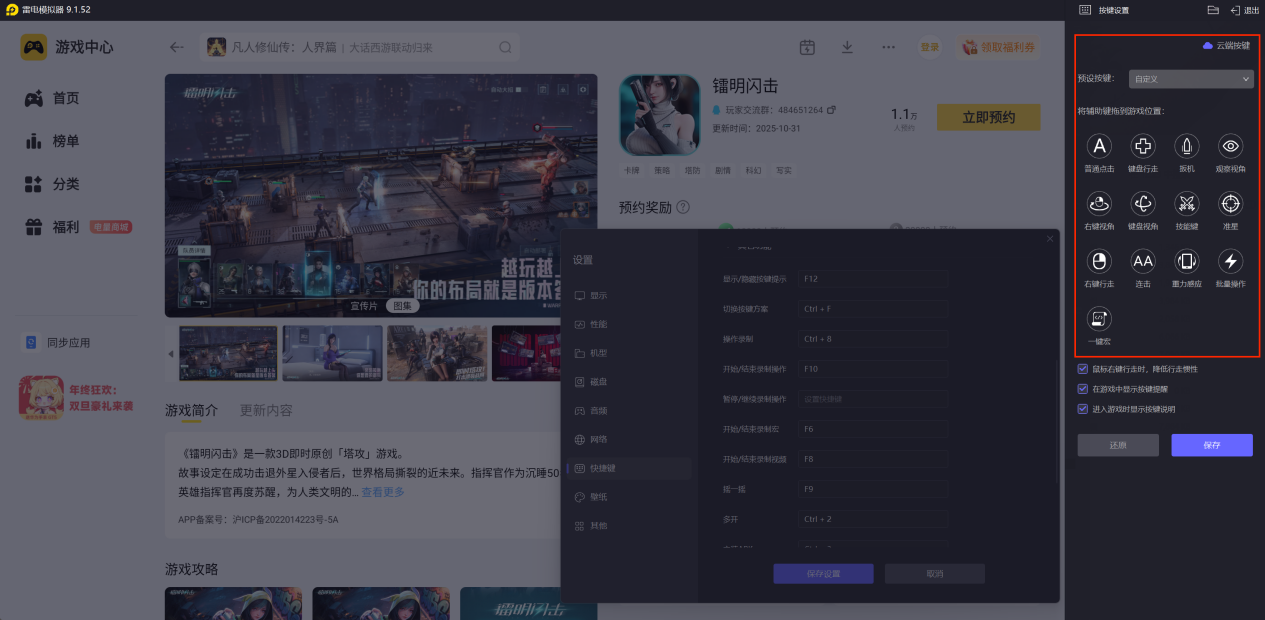Select the 右键行走 mouse walk icon

[1099, 262]
